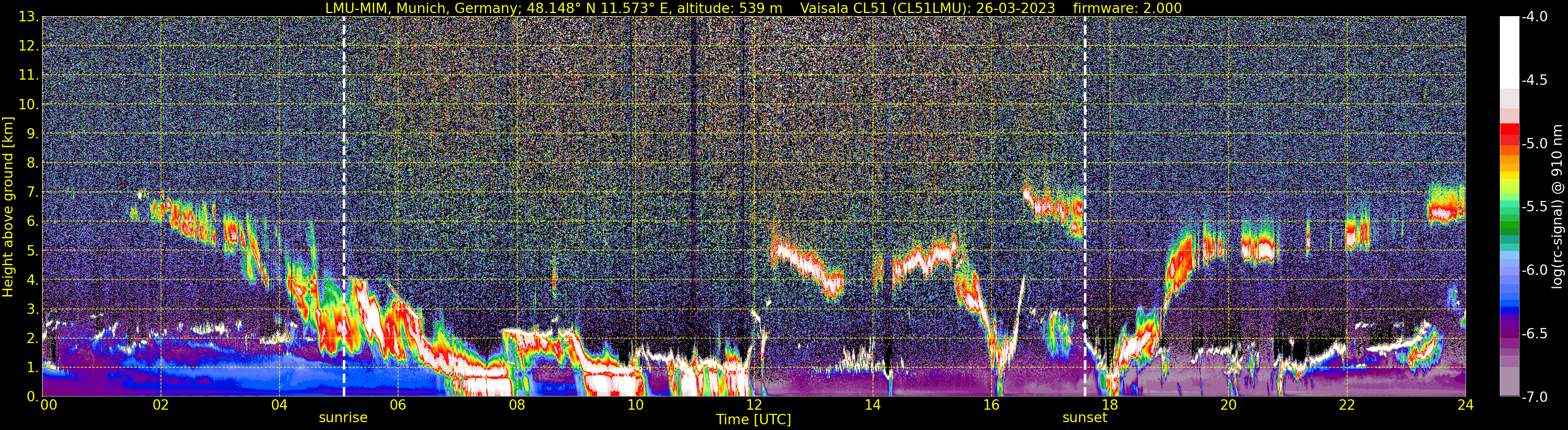Click the white dashed sunrise marker line

344,207
